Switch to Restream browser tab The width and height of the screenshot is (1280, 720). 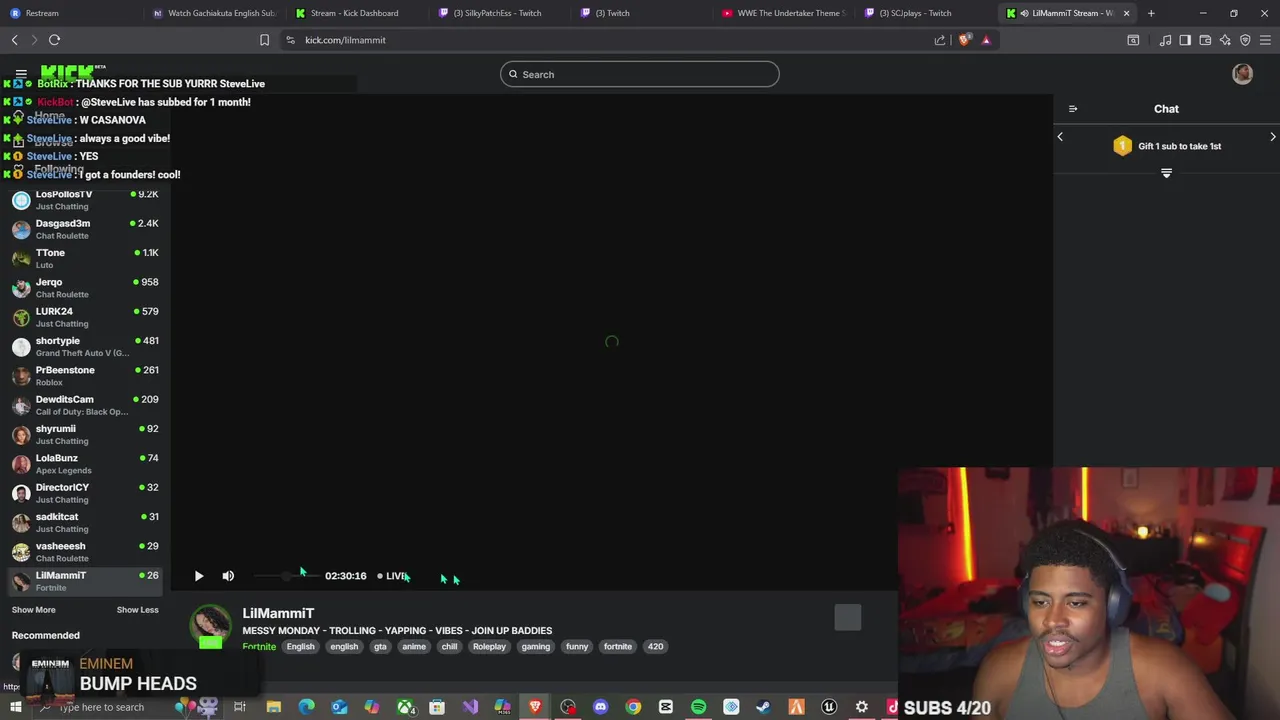[x=70, y=13]
